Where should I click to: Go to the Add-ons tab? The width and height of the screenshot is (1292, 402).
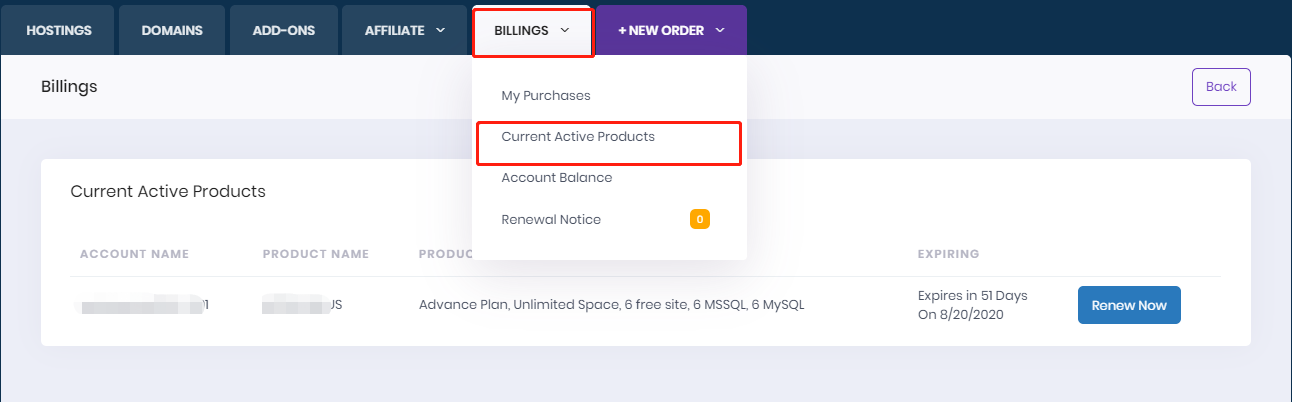[284, 30]
